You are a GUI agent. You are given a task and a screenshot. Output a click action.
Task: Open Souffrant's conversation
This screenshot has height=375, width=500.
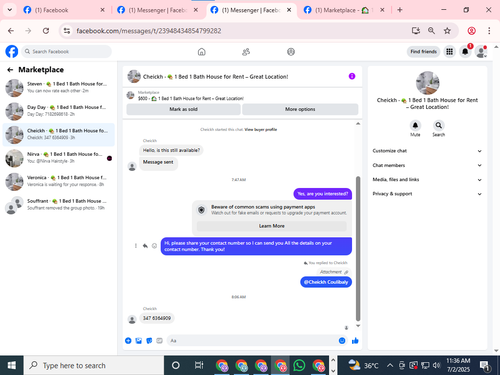coord(59,204)
